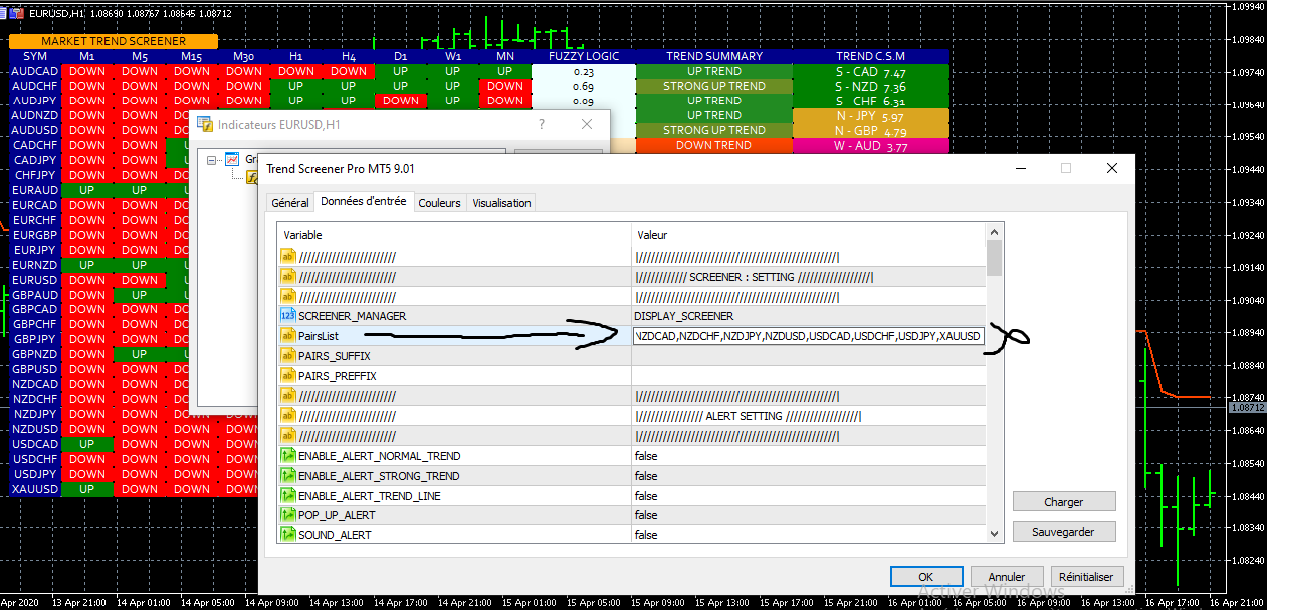
Task: Select the ALERT SETTING separator value
Action: (808, 416)
